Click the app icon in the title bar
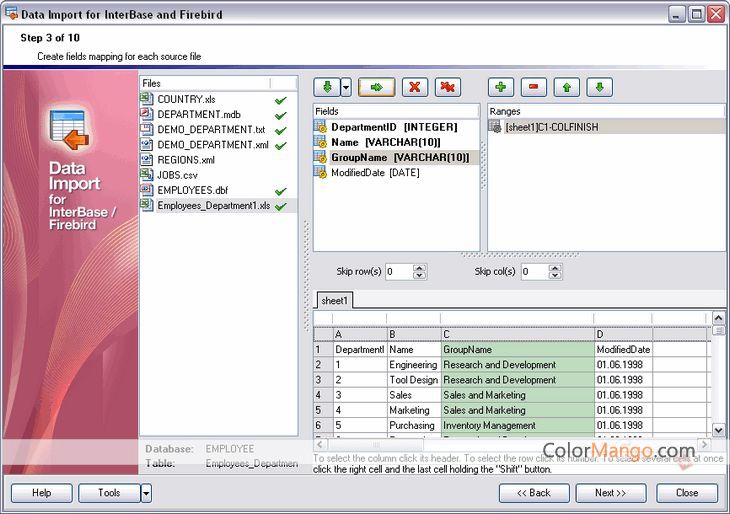730x514 pixels. (11, 14)
